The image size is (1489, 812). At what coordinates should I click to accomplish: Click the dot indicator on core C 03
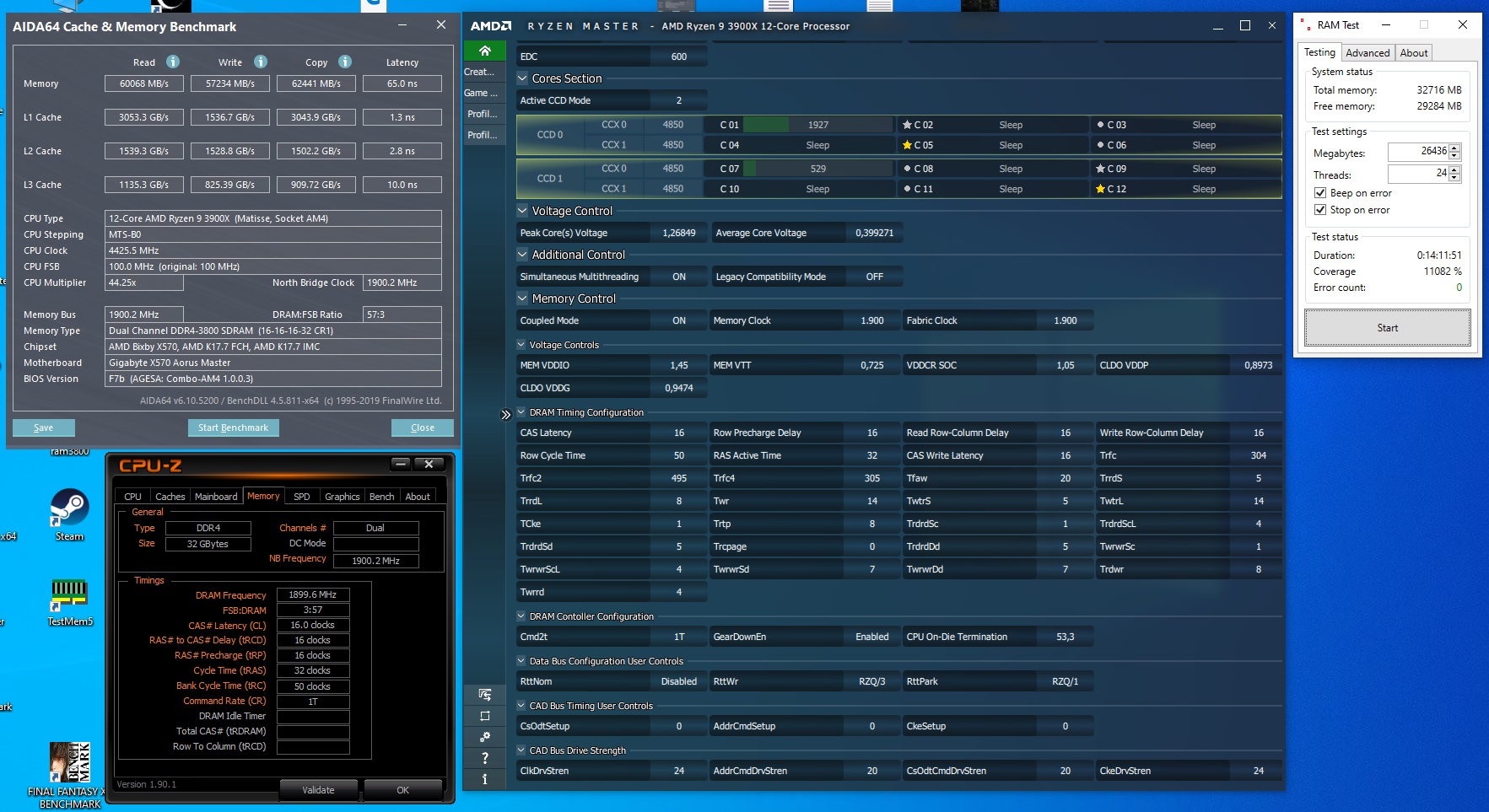[x=1100, y=125]
